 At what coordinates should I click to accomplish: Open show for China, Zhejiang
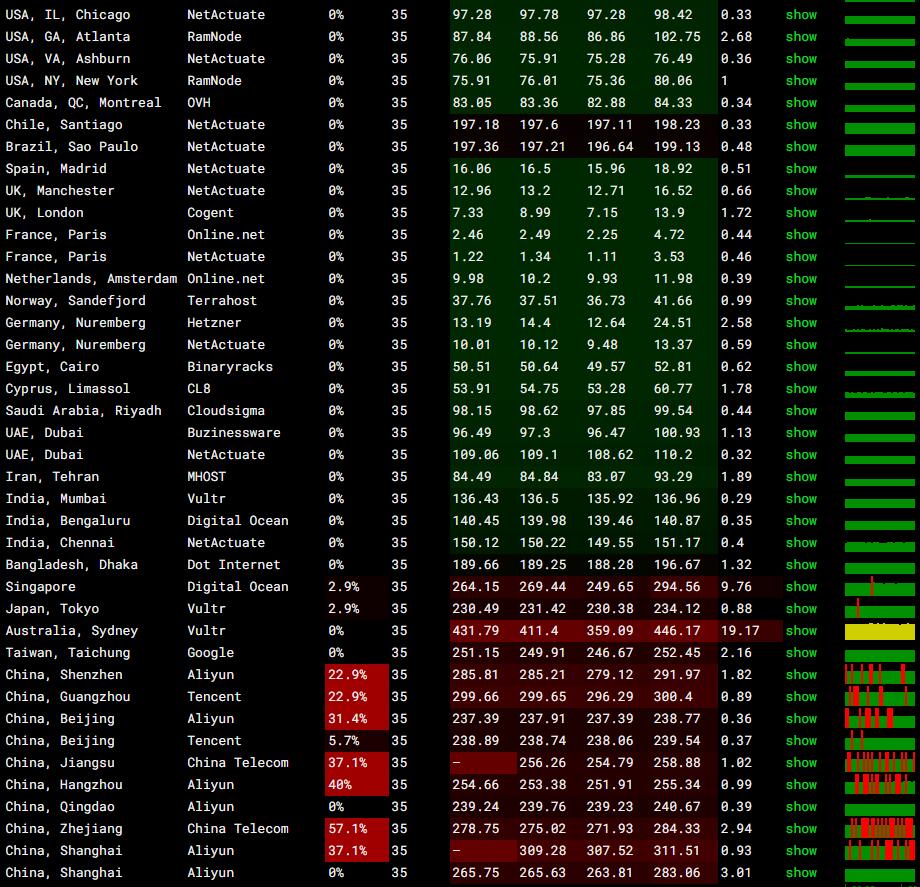click(801, 828)
